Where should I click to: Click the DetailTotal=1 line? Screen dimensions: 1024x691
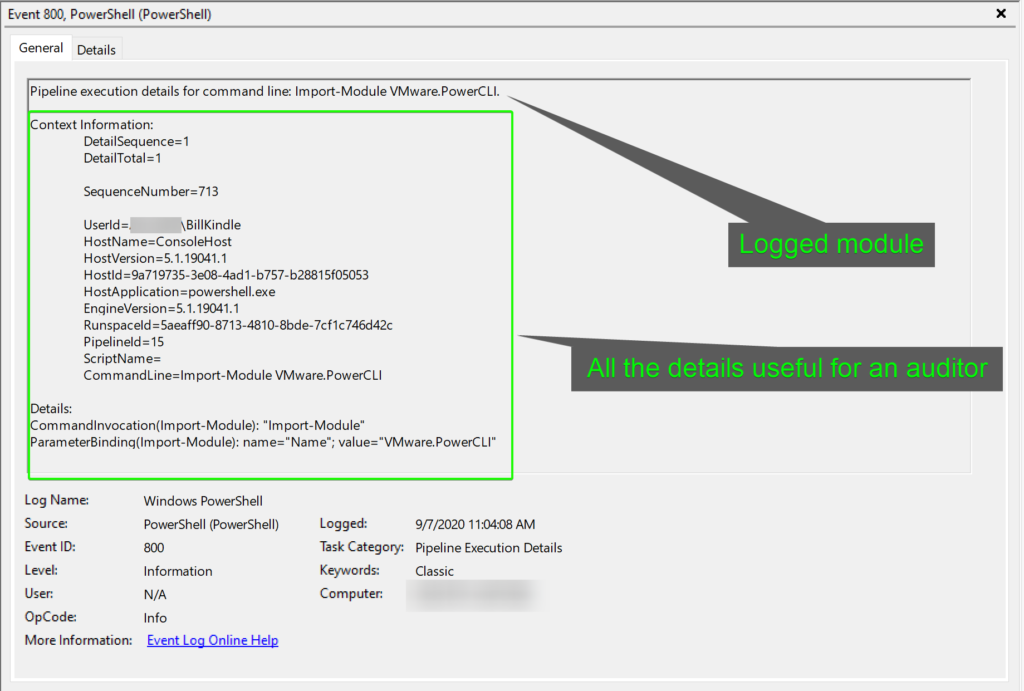(122, 158)
